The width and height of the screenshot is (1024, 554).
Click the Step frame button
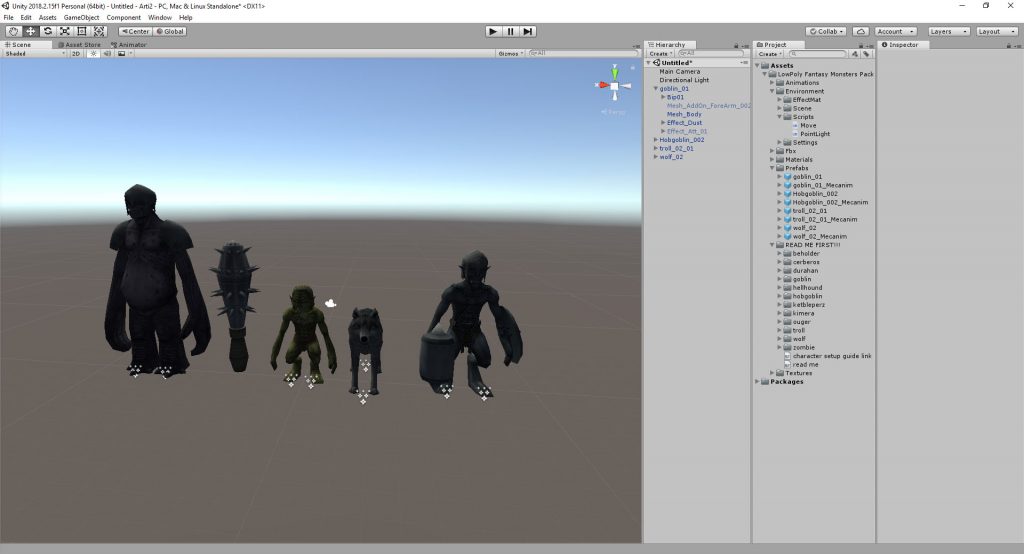pyautogui.click(x=528, y=31)
